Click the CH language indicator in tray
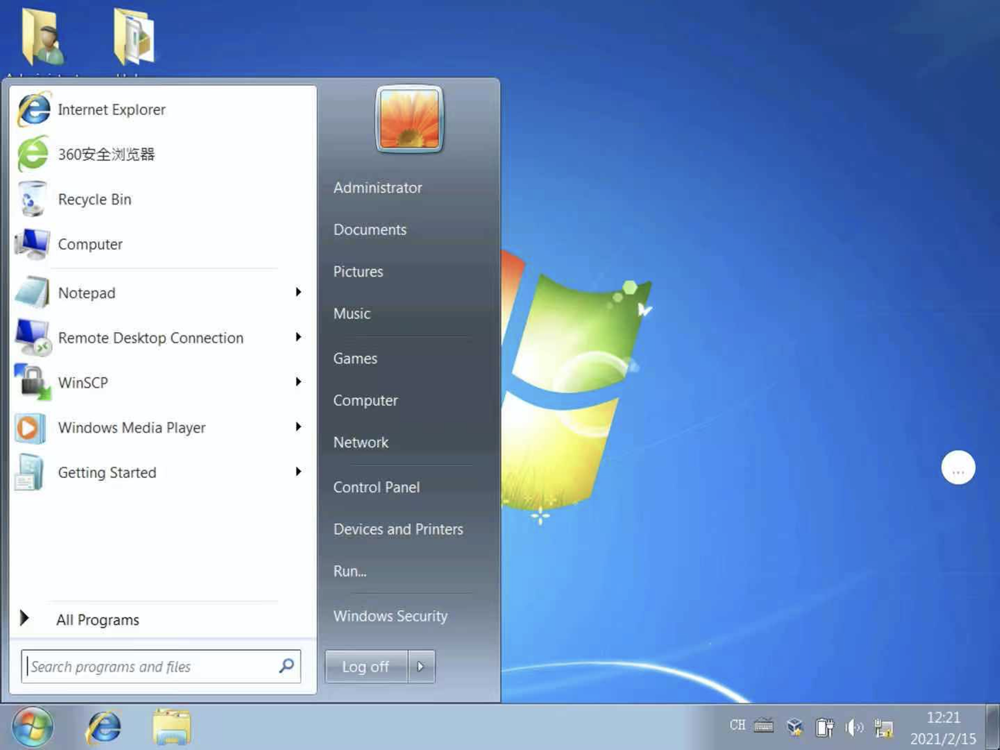The height and width of the screenshot is (750, 1000). pos(737,725)
